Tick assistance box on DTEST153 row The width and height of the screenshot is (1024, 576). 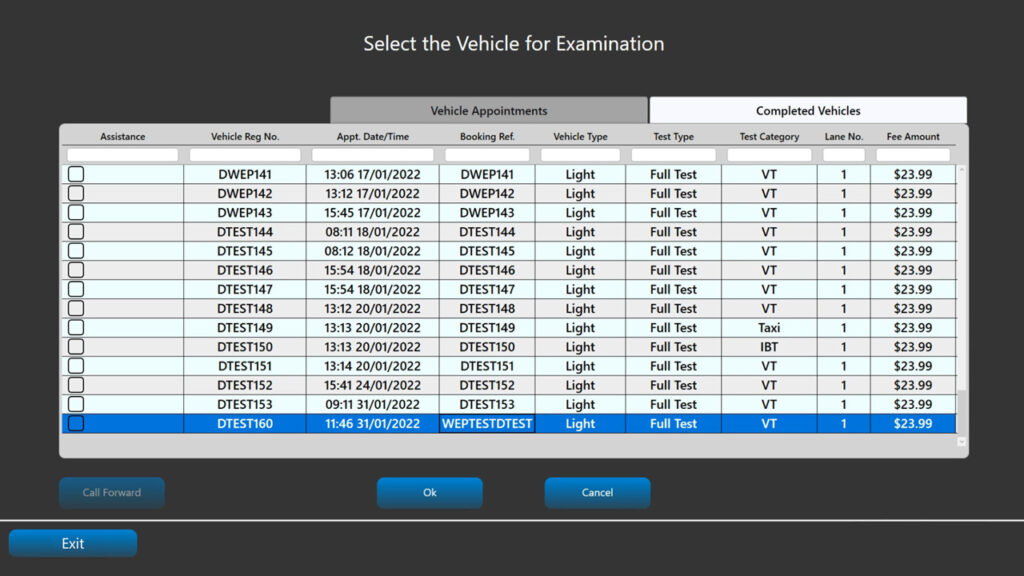tap(75, 404)
